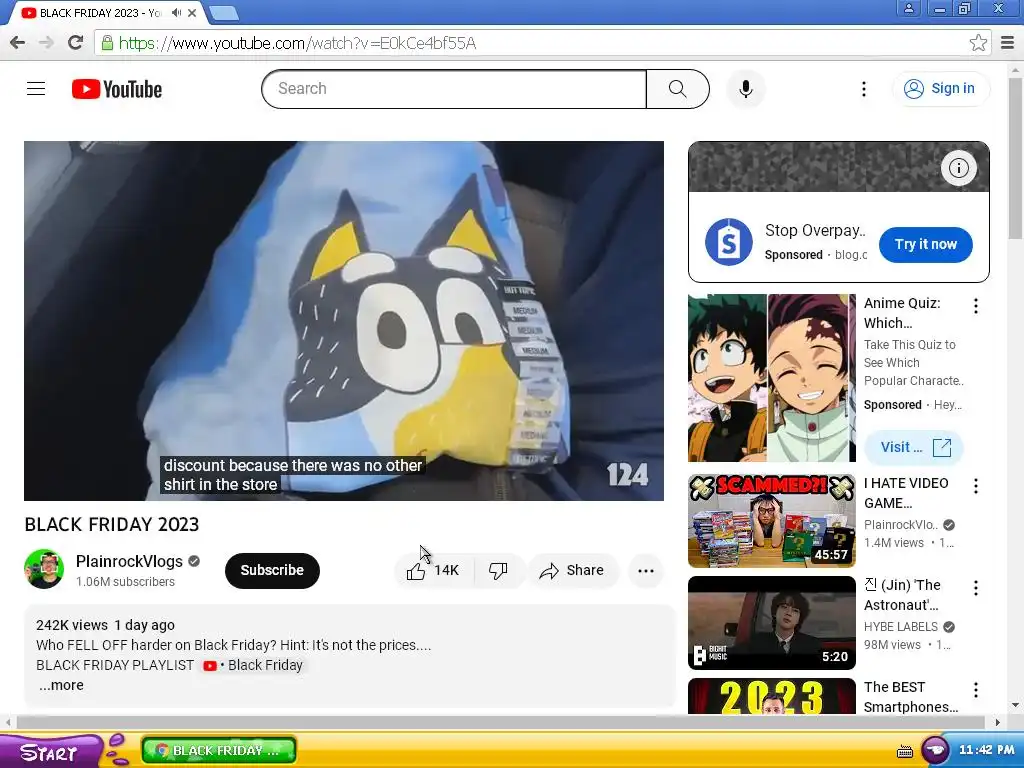Open The BEST Smartphones video title
The height and width of the screenshot is (768, 1024).
911,697
